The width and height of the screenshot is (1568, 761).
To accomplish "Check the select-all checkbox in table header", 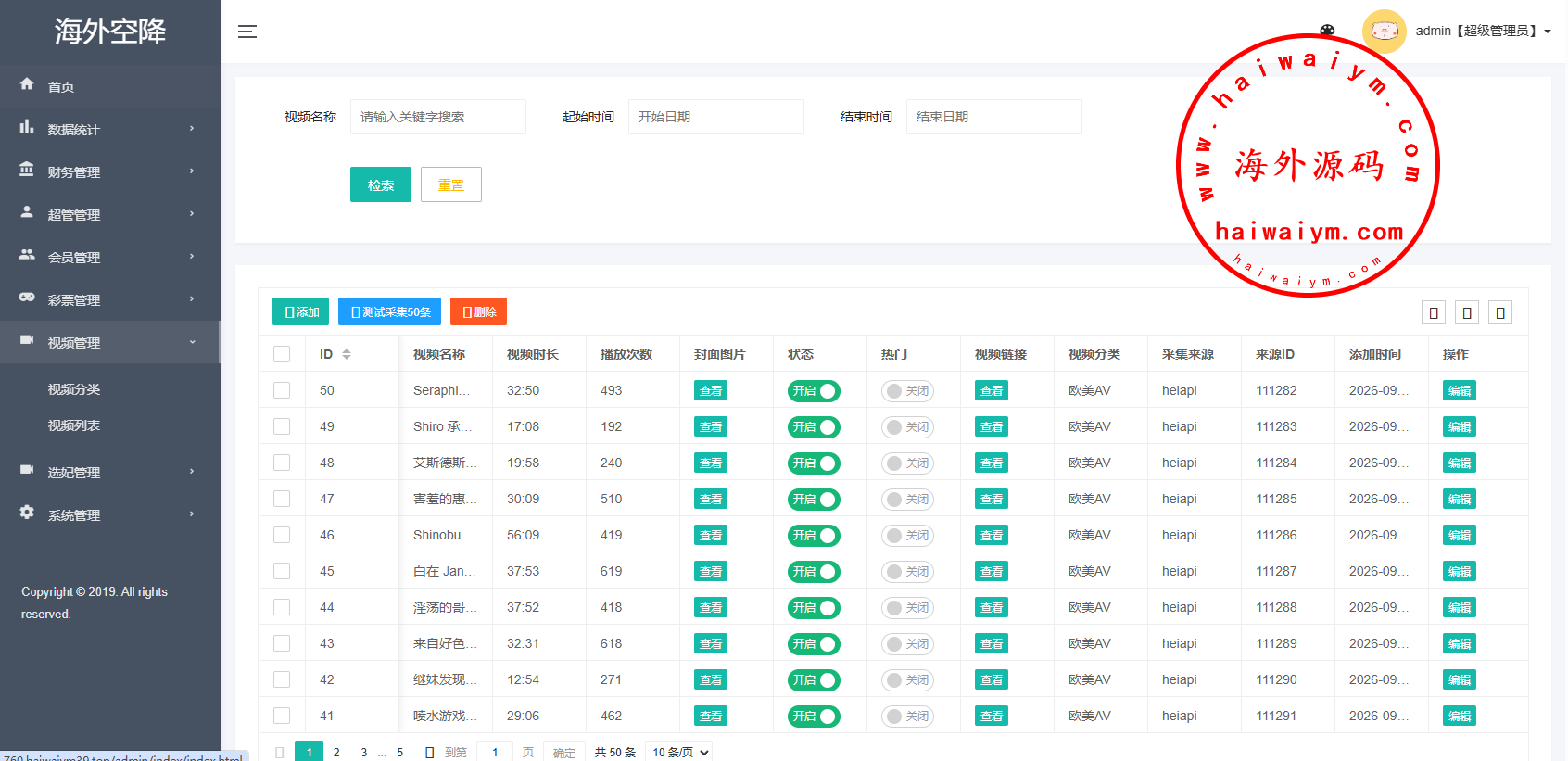I will (282, 354).
